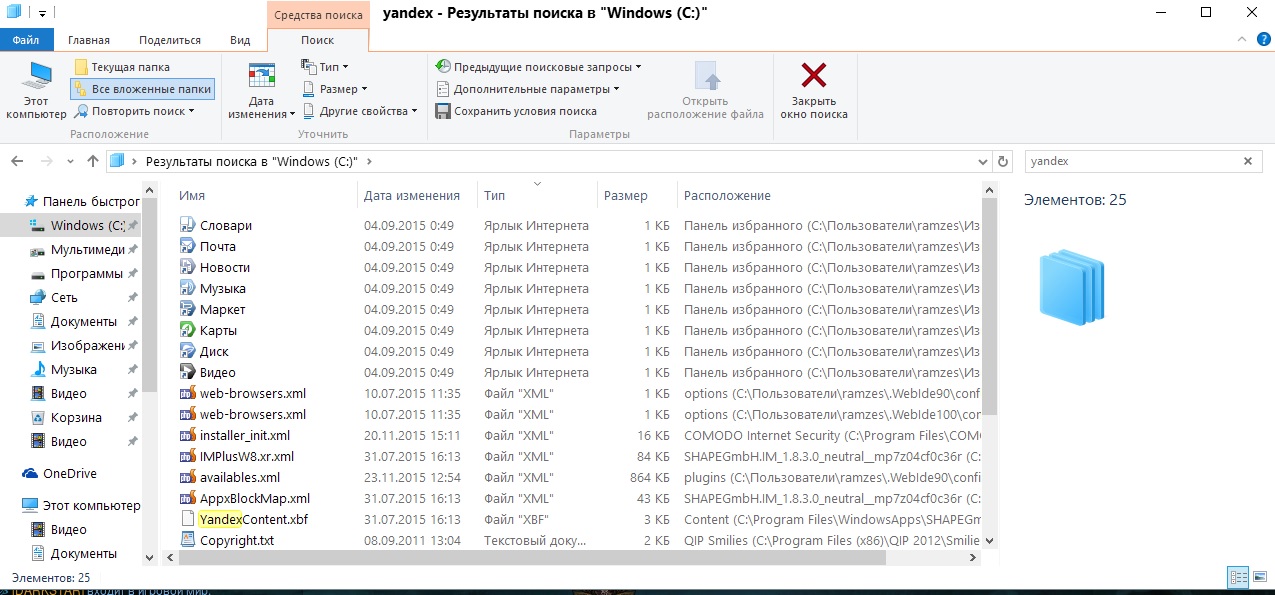The image size is (1275, 595).
Task: Select the 'Почта' shortcut icon
Action: tap(188, 246)
